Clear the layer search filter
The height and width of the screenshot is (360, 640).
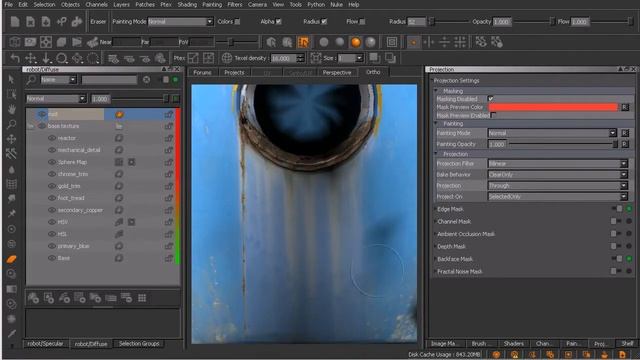click(147, 80)
